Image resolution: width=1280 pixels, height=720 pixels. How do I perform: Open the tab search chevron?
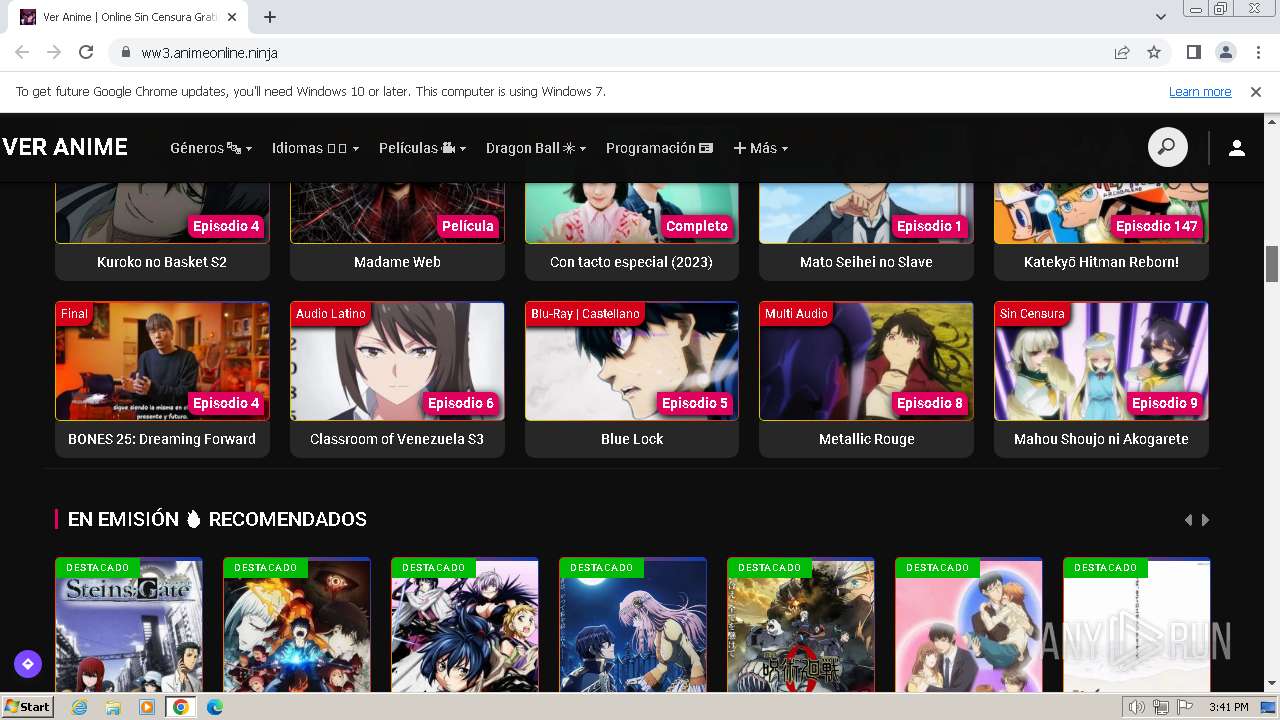click(1161, 17)
